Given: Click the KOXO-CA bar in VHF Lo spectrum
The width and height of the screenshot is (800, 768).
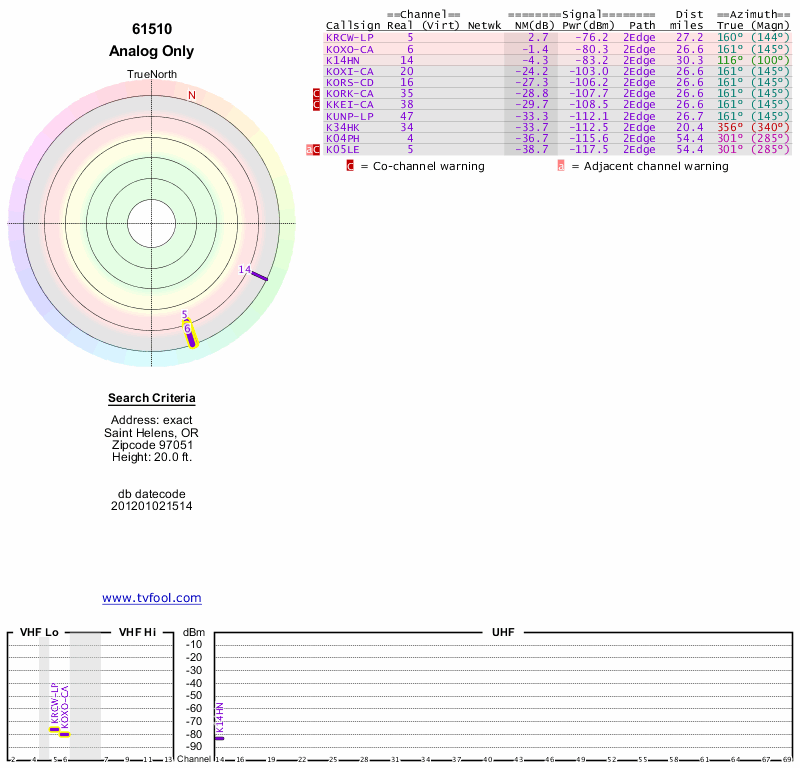Looking at the screenshot, I should (x=64, y=734).
